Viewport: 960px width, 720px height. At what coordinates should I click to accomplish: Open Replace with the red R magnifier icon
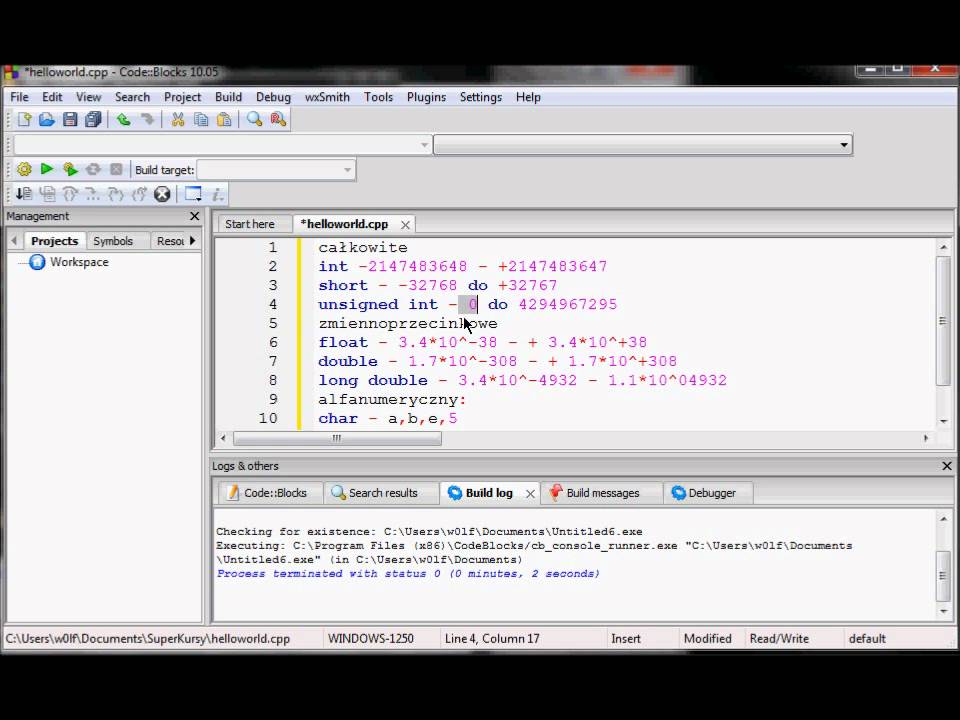278,119
